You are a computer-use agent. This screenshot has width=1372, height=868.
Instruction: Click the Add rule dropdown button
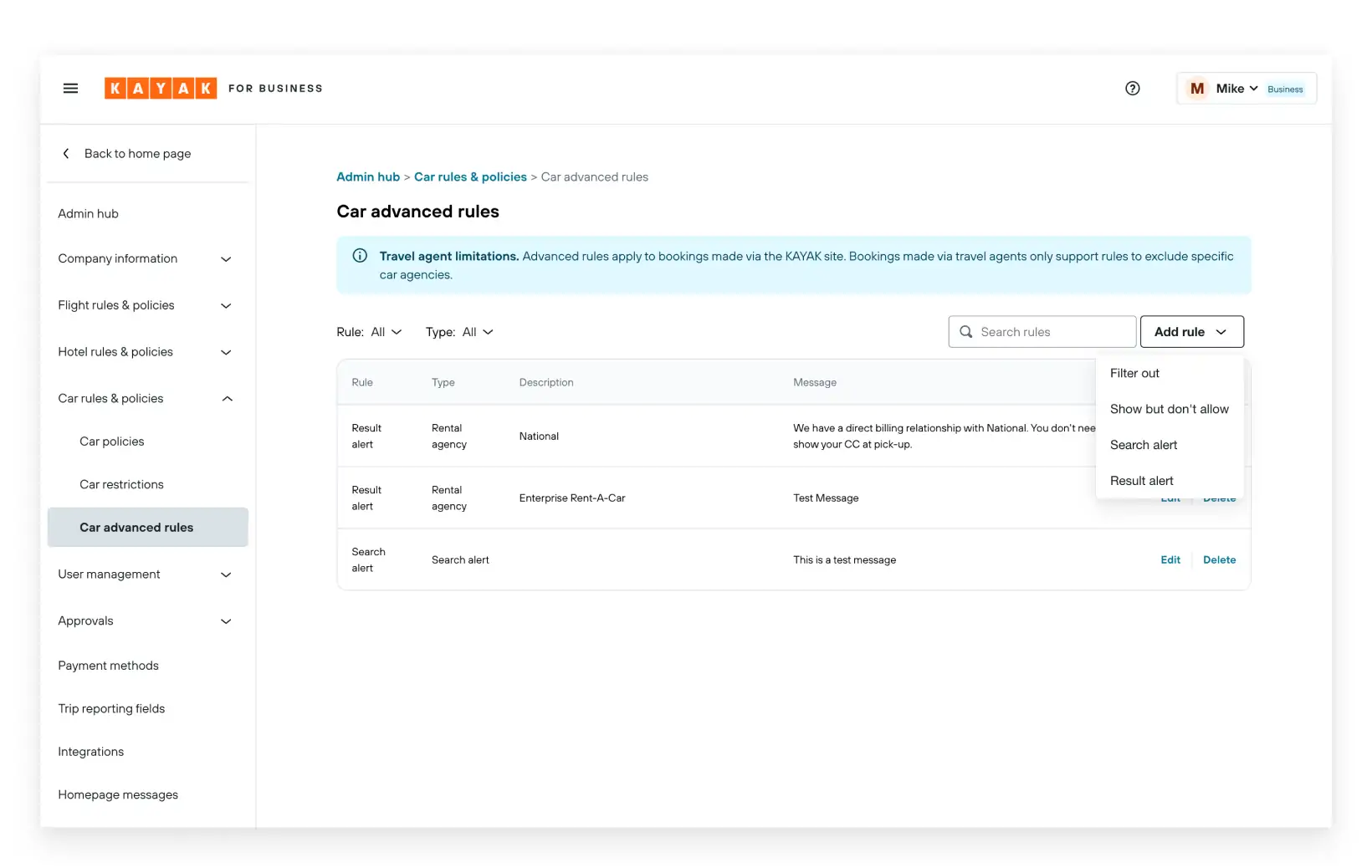(1191, 332)
